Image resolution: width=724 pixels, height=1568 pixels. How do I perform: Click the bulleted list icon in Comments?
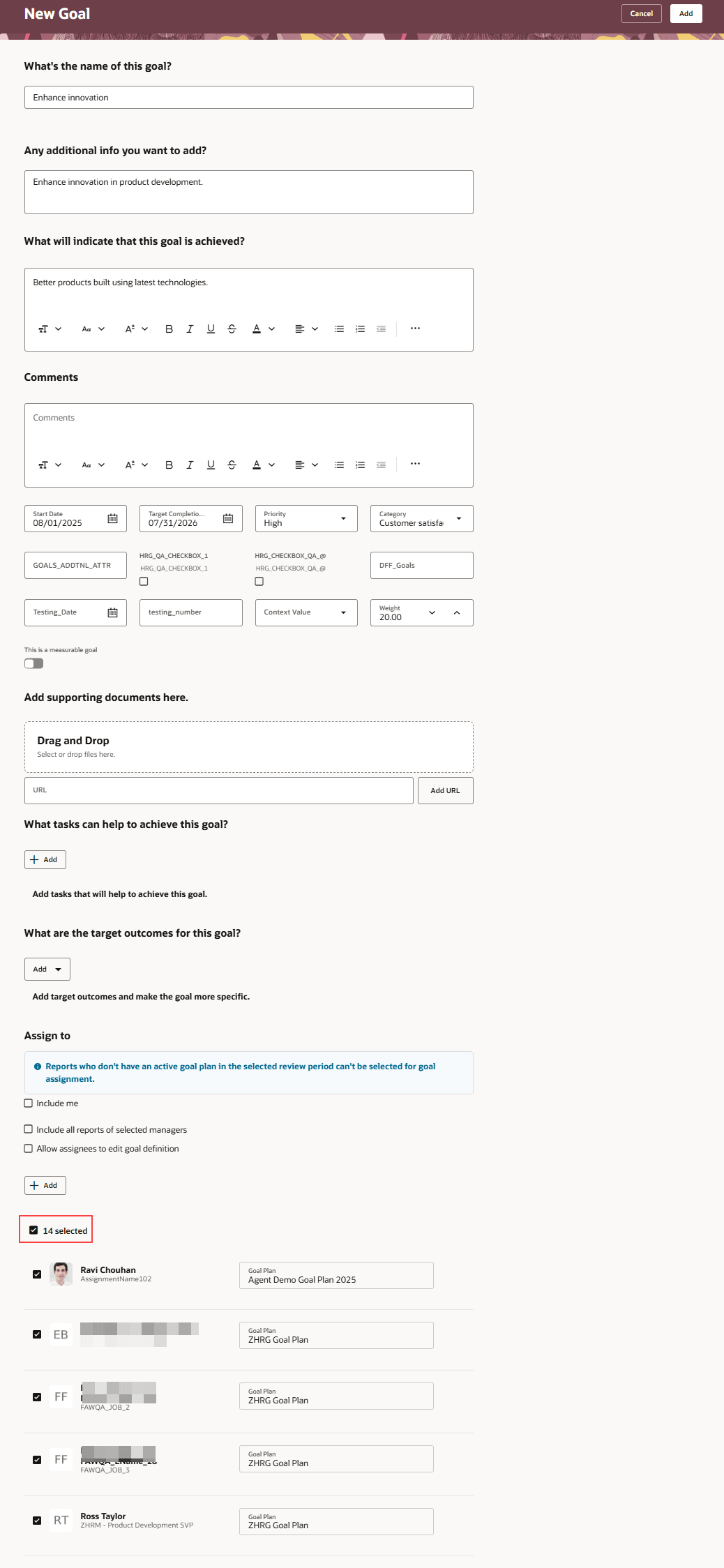(339, 464)
